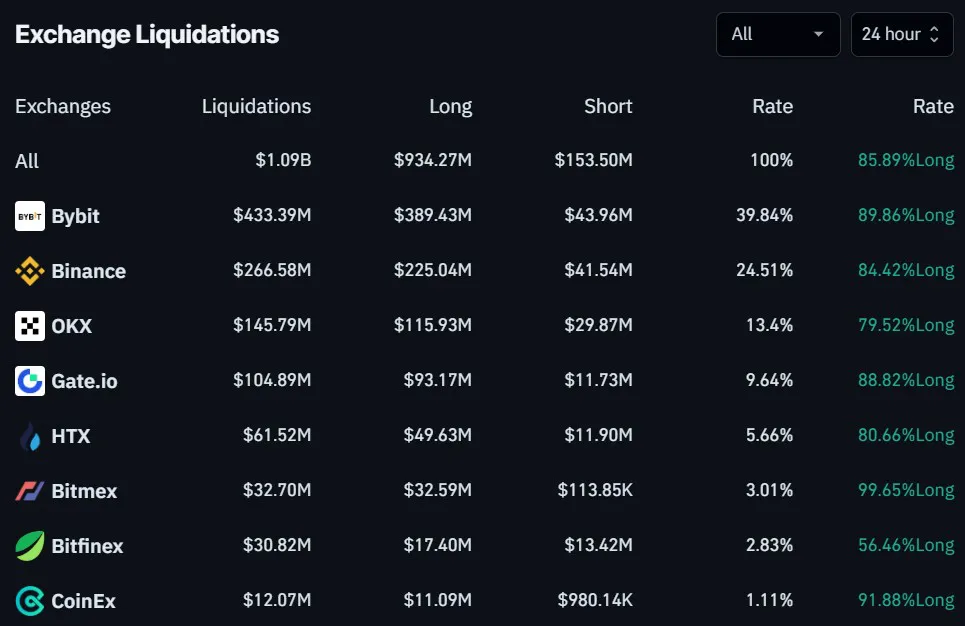The width and height of the screenshot is (965, 626).
Task: Click the Binance logo icon
Action: [x=30, y=271]
